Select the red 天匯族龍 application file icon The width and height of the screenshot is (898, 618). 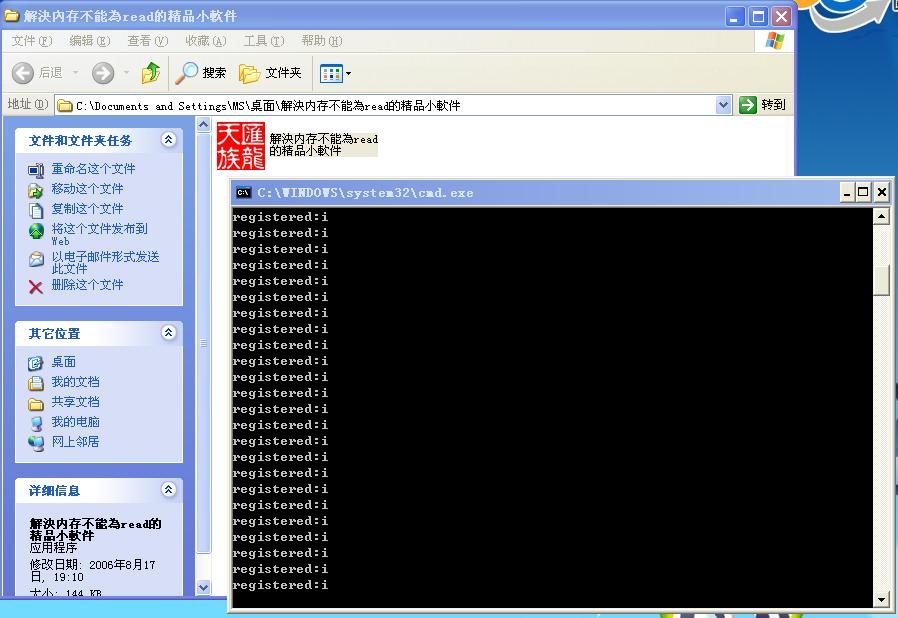pyautogui.click(x=241, y=145)
